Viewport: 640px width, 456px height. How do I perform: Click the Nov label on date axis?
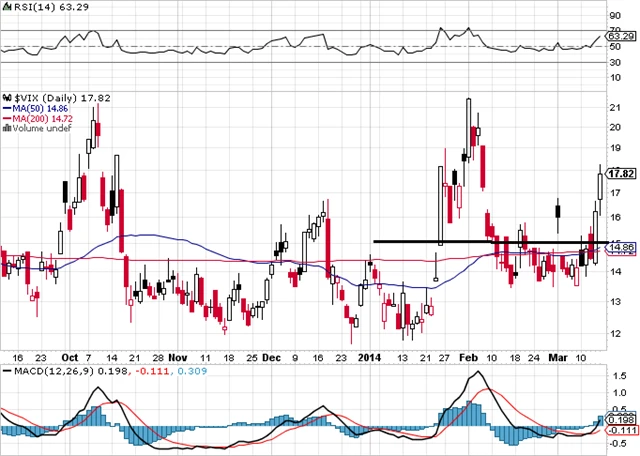[176, 356]
